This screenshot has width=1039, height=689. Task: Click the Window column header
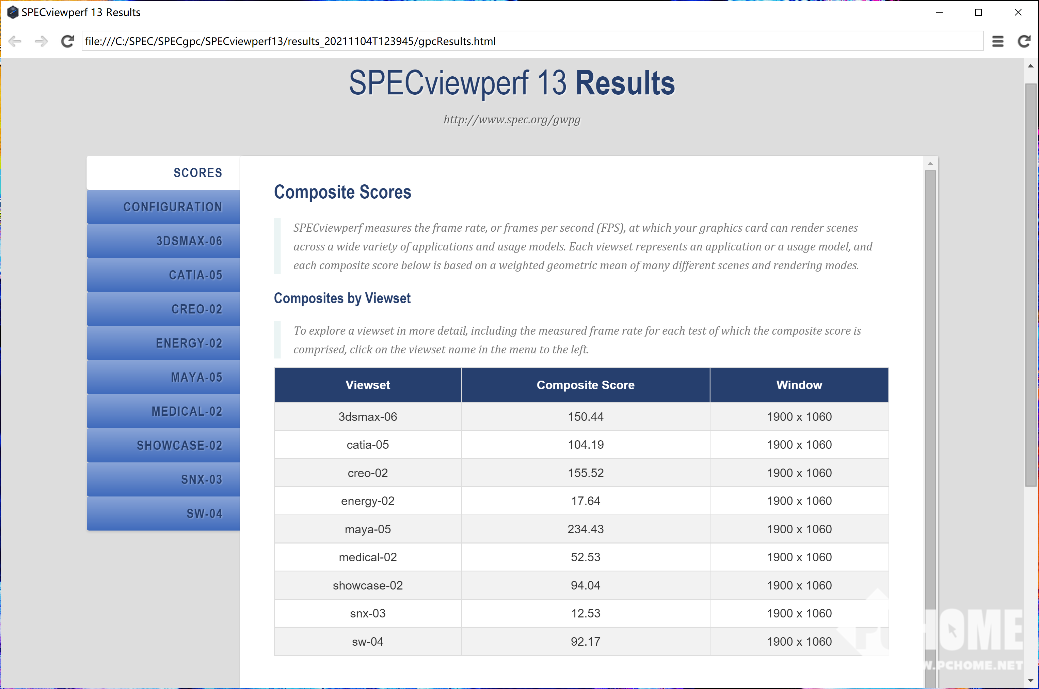pos(799,385)
